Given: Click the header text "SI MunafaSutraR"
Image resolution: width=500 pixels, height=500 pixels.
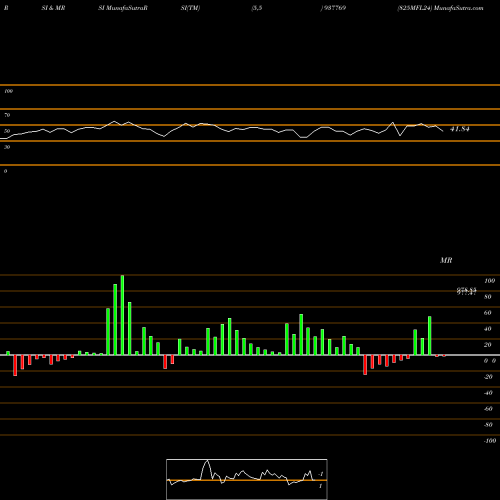Looking at the screenshot, I should 123,8.
